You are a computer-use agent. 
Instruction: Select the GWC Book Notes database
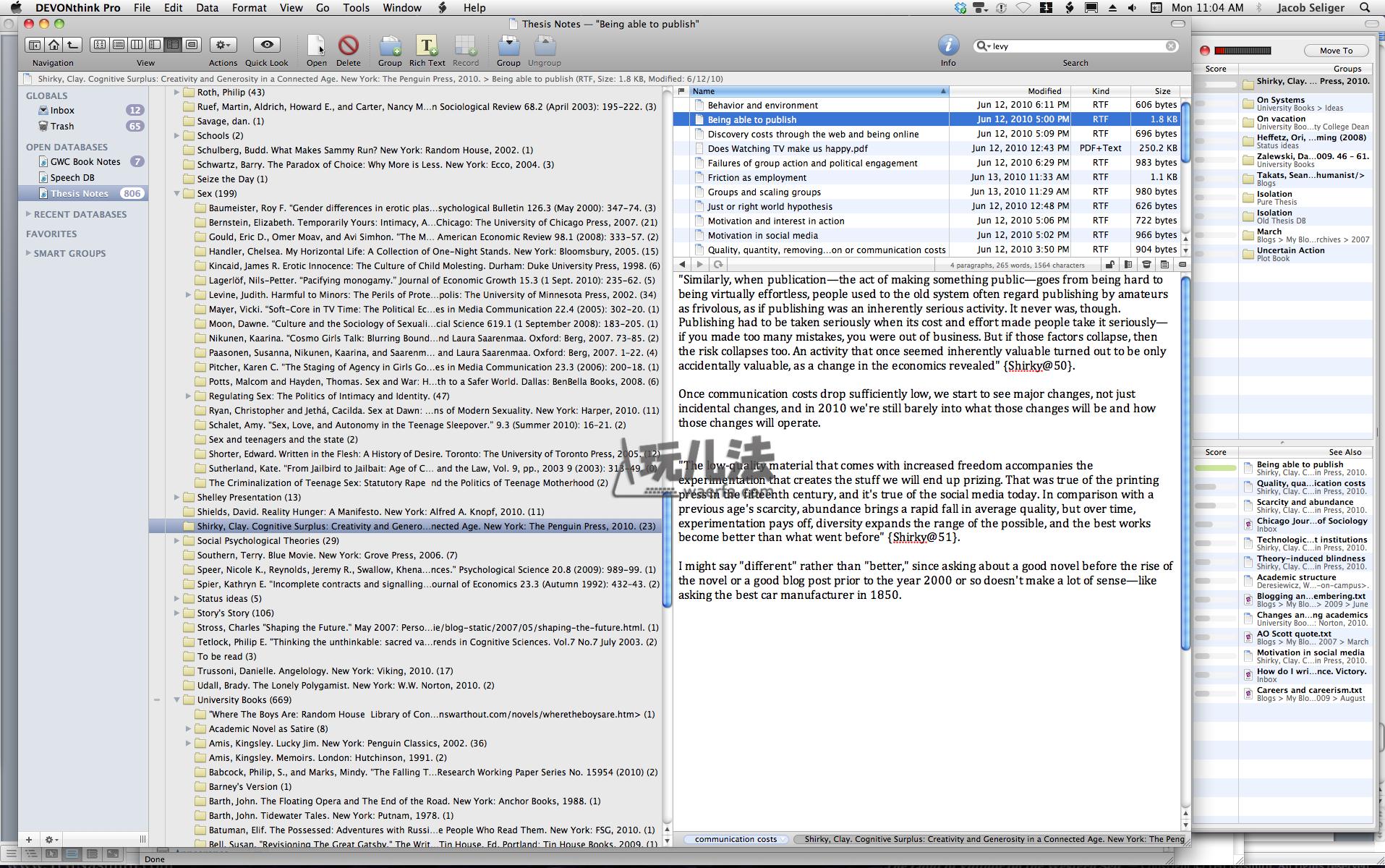pyautogui.click(x=85, y=161)
